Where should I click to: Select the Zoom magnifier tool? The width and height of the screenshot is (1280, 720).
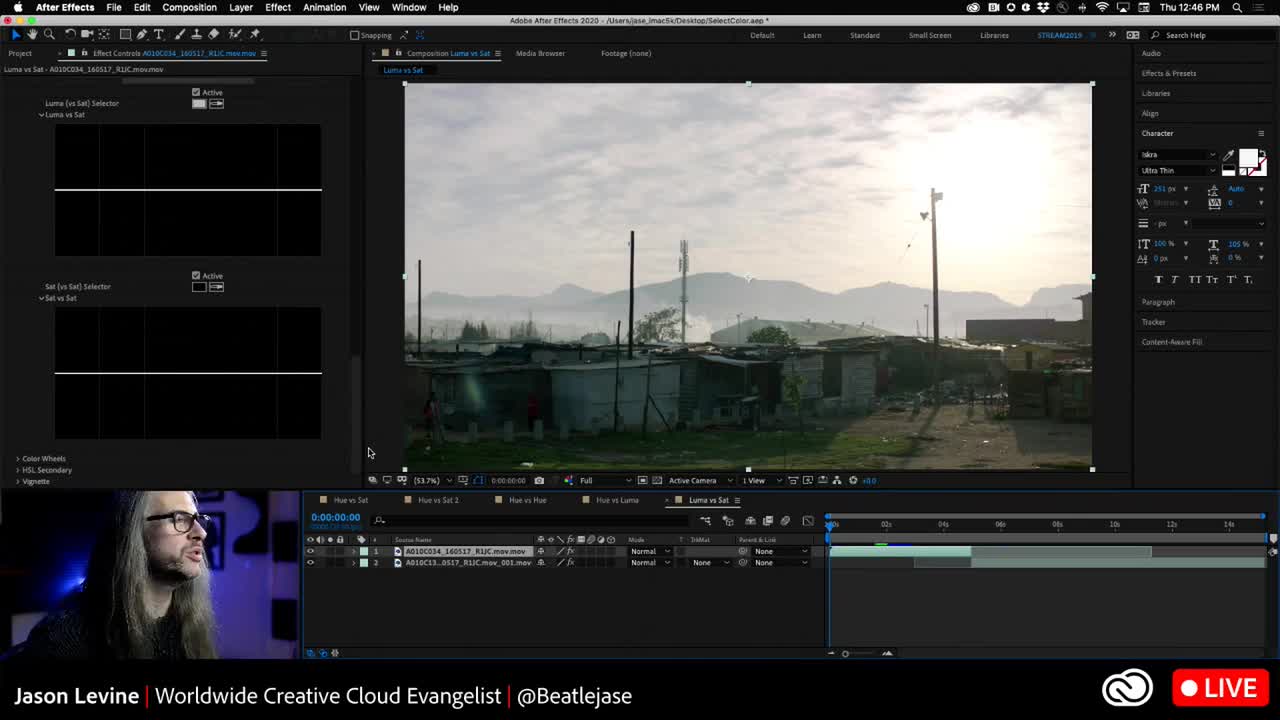[49, 35]
